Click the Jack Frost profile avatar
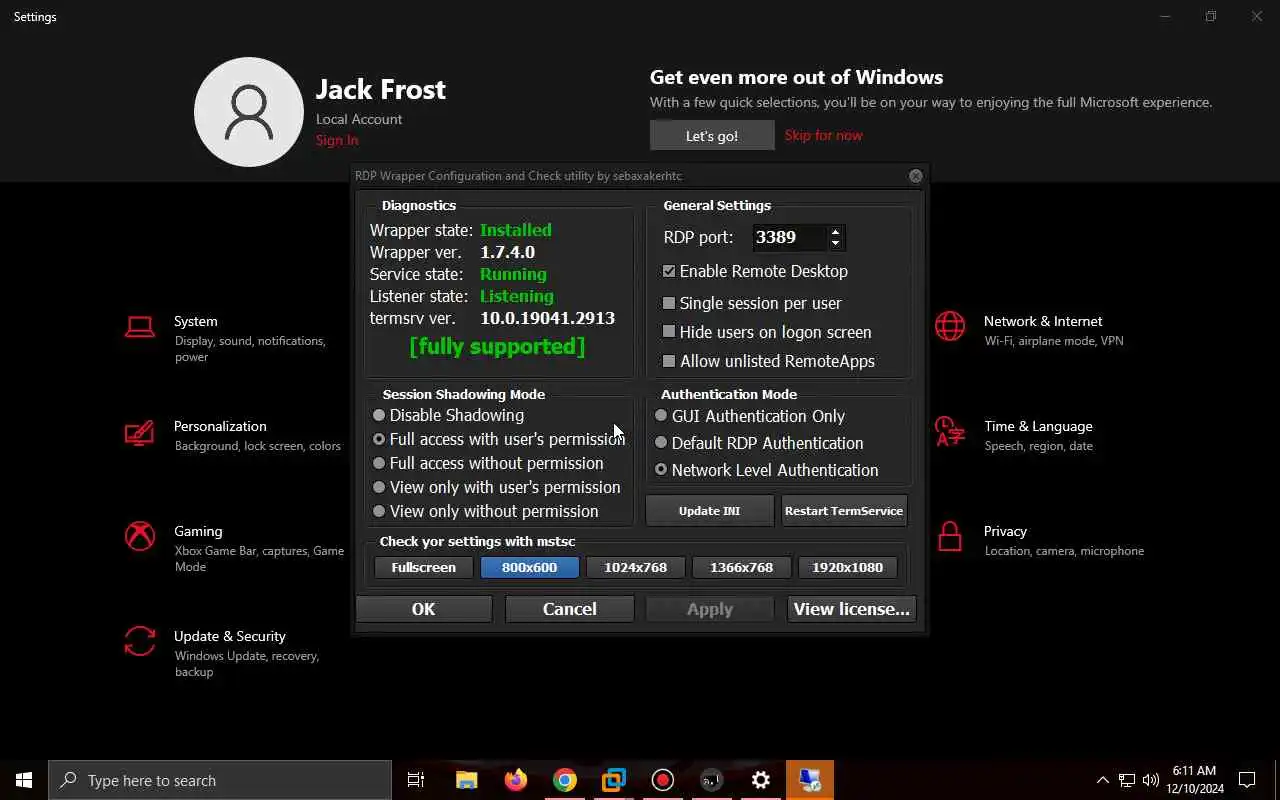This screenshot has width=1280, height=800. coord(249,112)
